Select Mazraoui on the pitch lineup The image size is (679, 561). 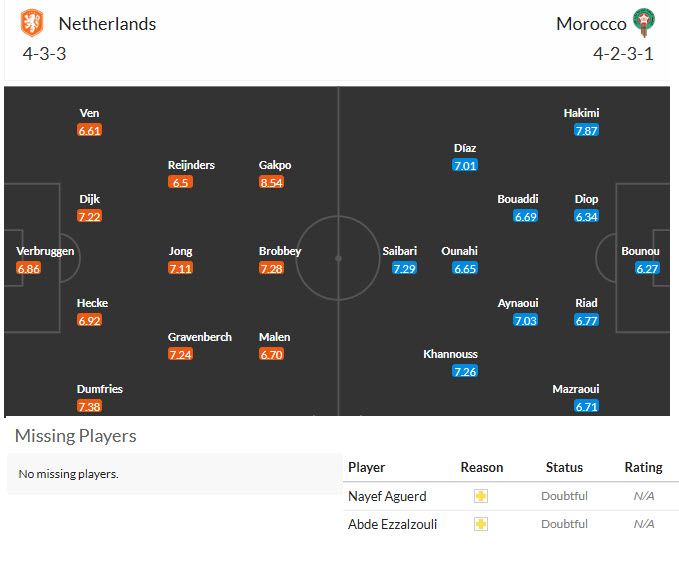(576, 389)
